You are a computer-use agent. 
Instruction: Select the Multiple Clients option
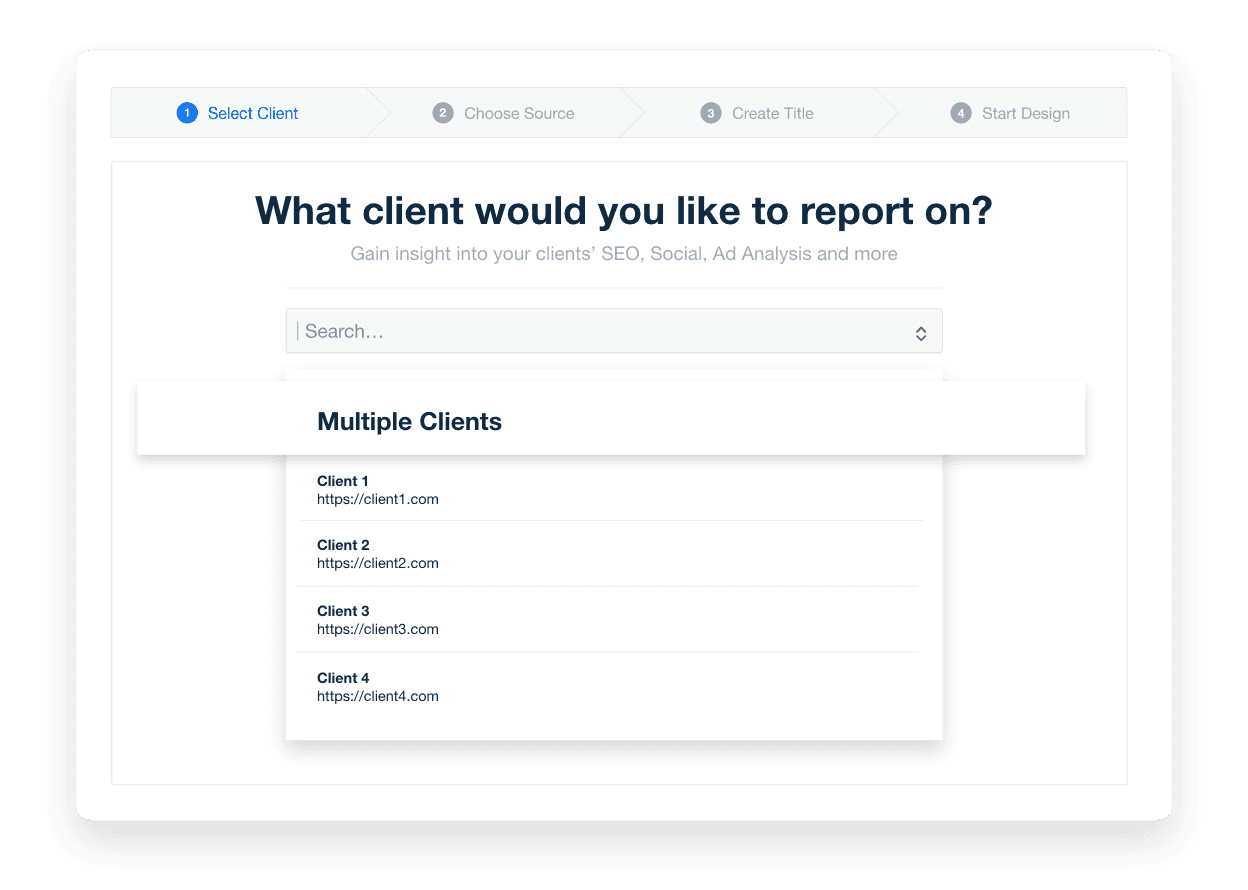[x=409, y=421]
